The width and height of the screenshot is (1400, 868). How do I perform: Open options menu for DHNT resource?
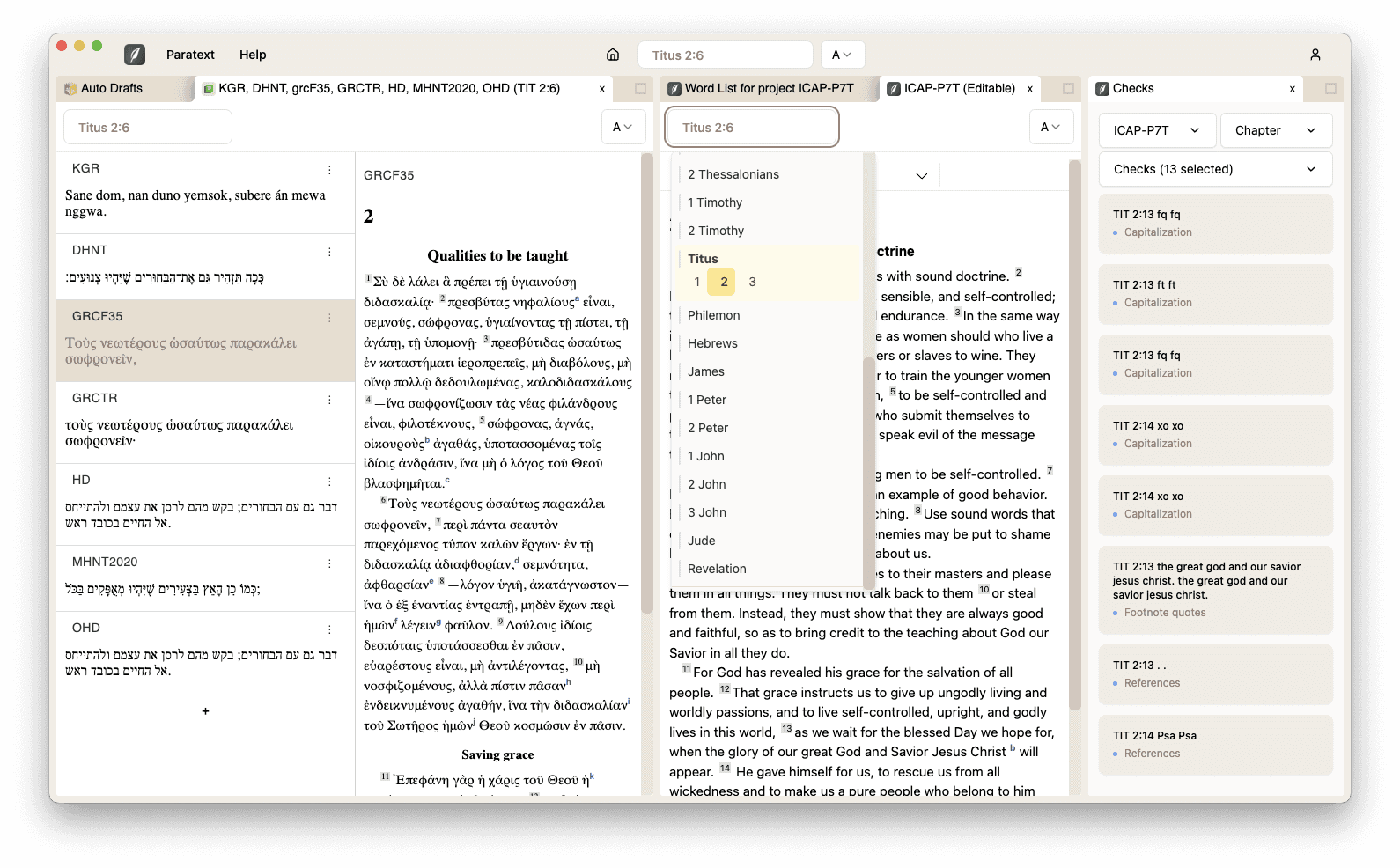[x=330, y=252]
